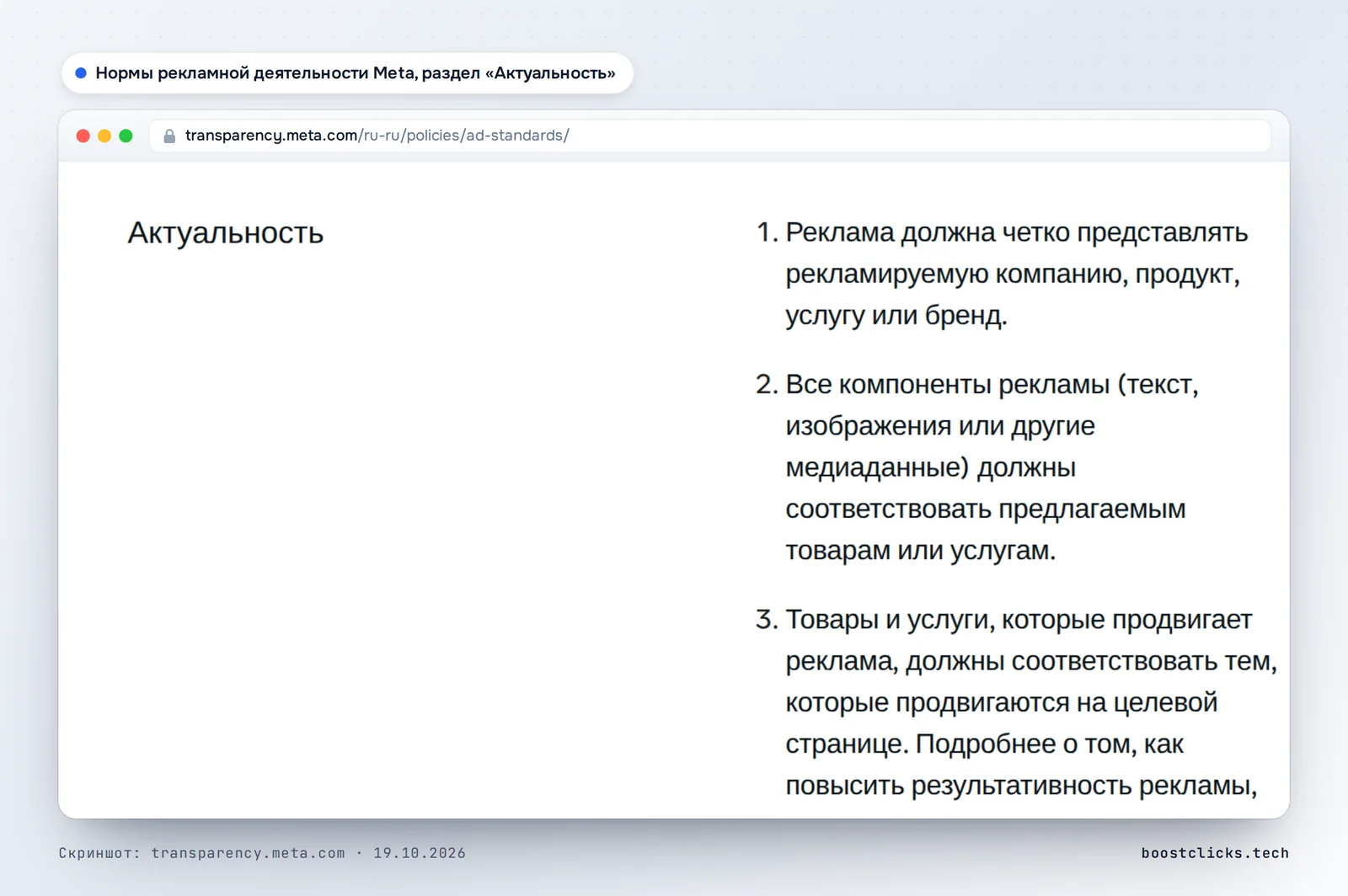Viewport: 1348px width, 896px height.
Task: Click the paragraph starting "Товары и услуги, которые продвигает"
Action: 1031,702
